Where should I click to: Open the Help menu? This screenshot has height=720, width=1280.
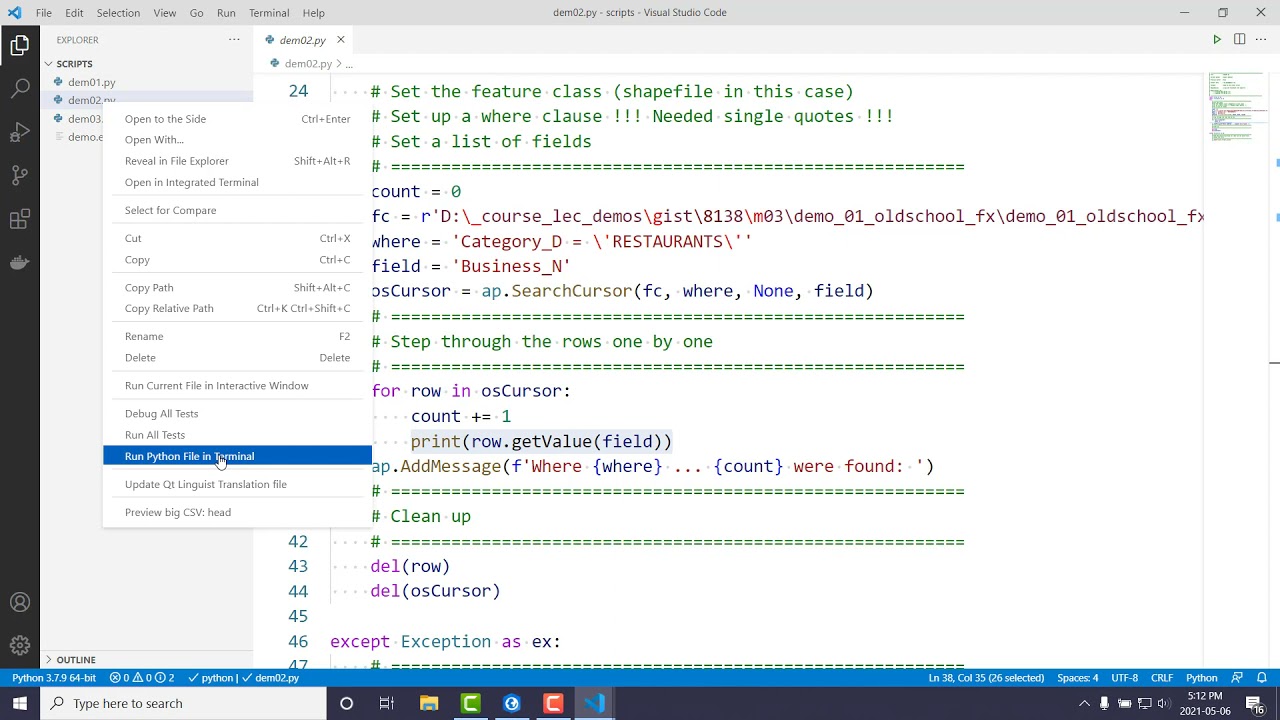(313, 13)
